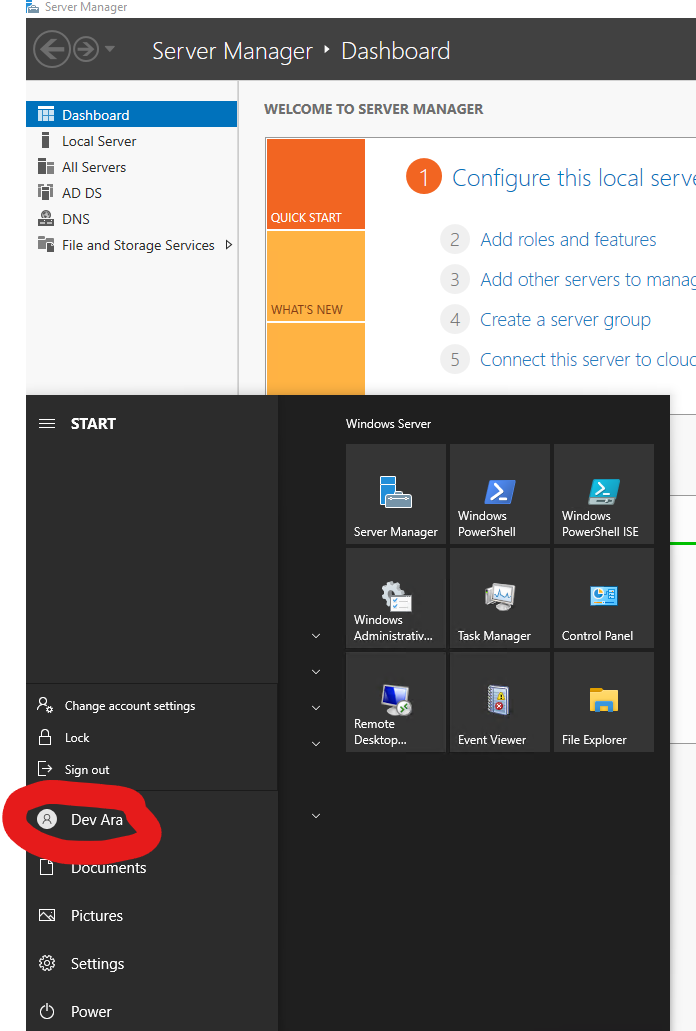Click Create a server group link
This screenshot has height=1031, width=696.
(565, 320)
